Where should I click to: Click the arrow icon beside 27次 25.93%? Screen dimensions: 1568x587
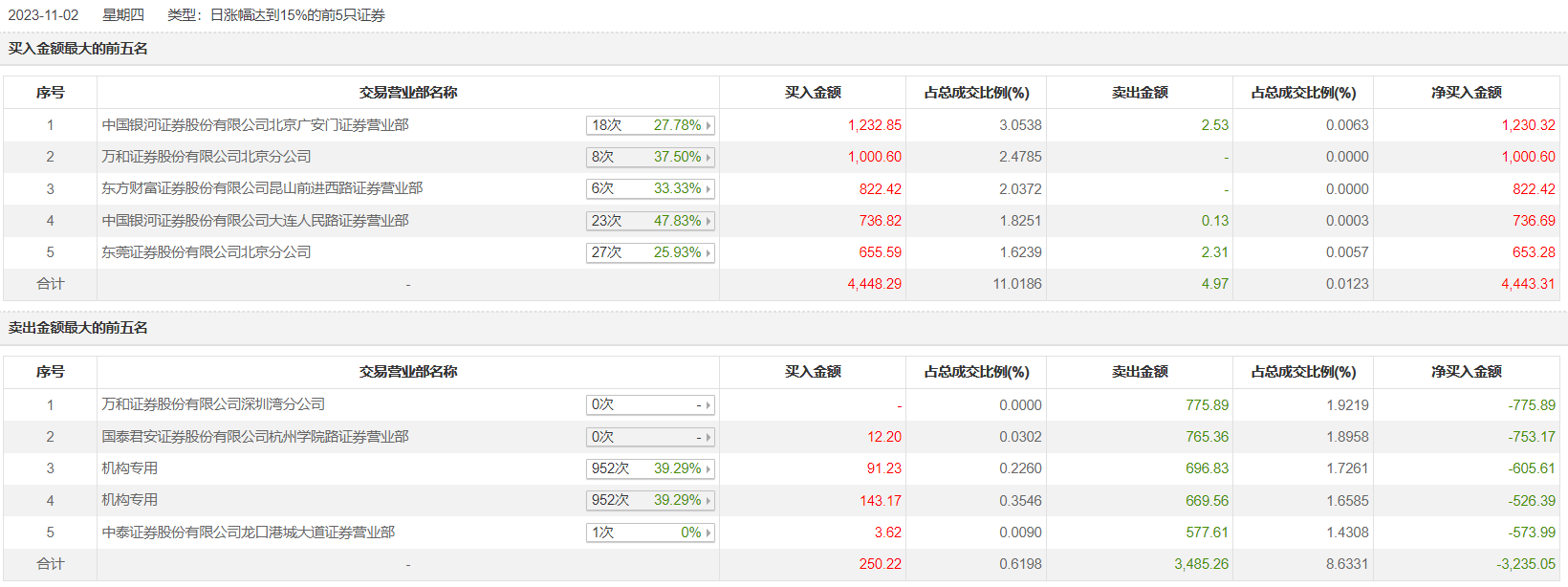pos(708,252)
